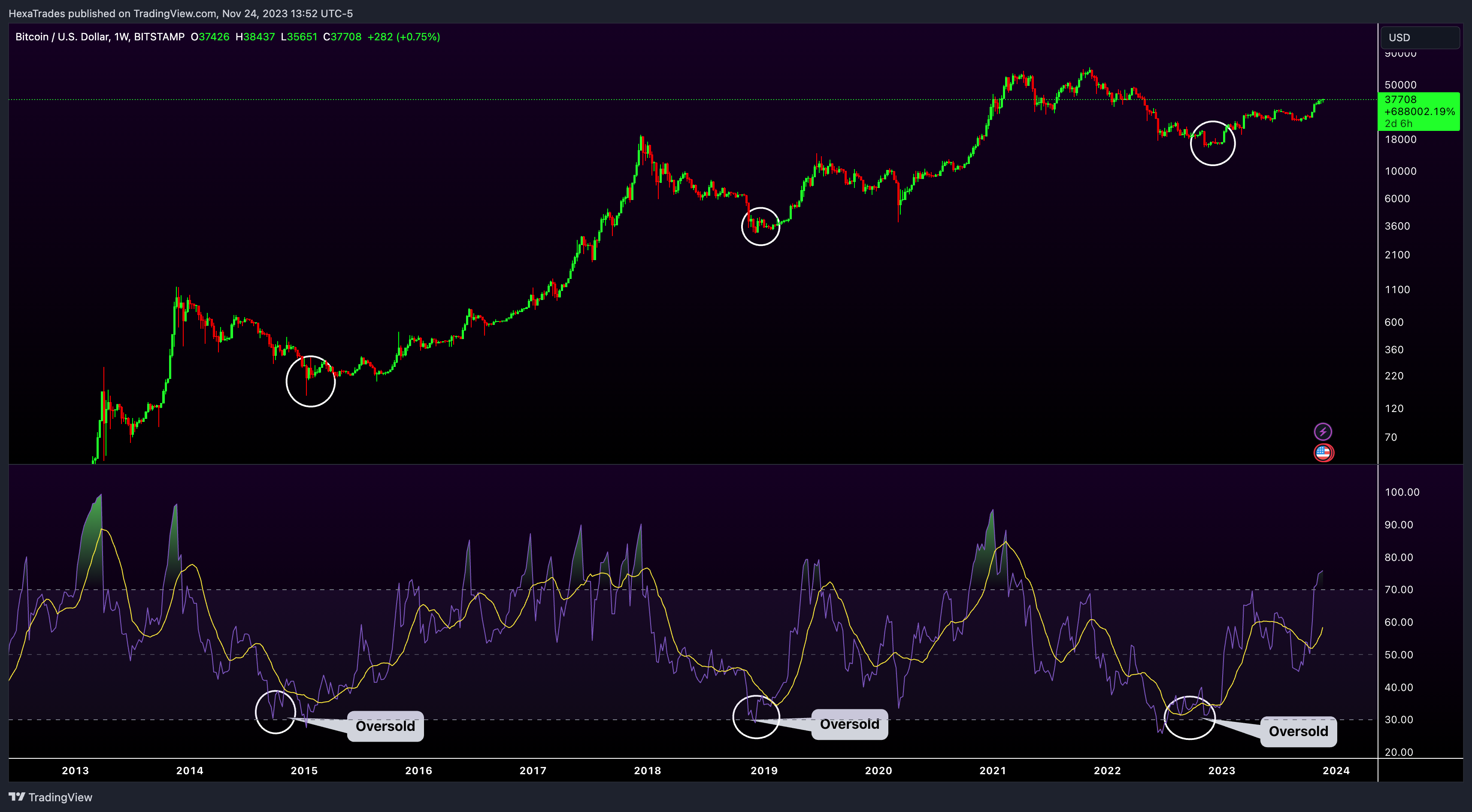Image resolution: width=1472 pixels, height=812 pixels.
Task: Click the 2019 label on time axis
Action: pos(764,770)
